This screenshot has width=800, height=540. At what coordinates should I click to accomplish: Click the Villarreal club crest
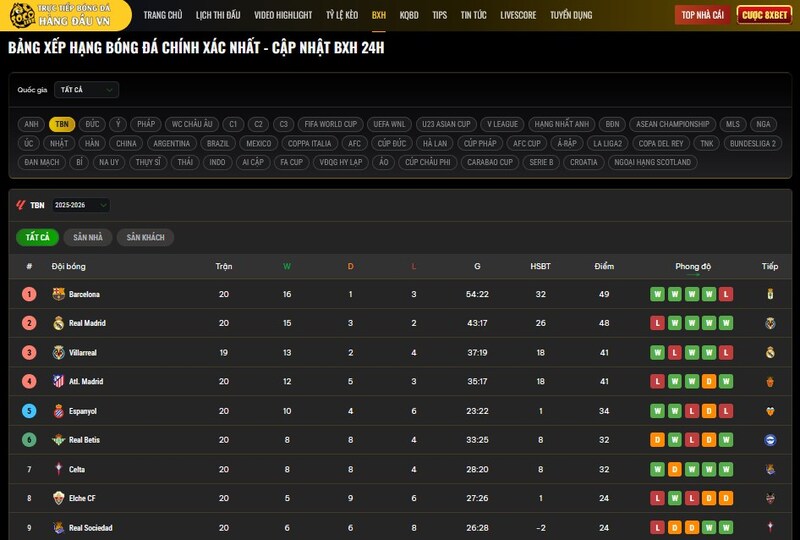pos(58,352)
